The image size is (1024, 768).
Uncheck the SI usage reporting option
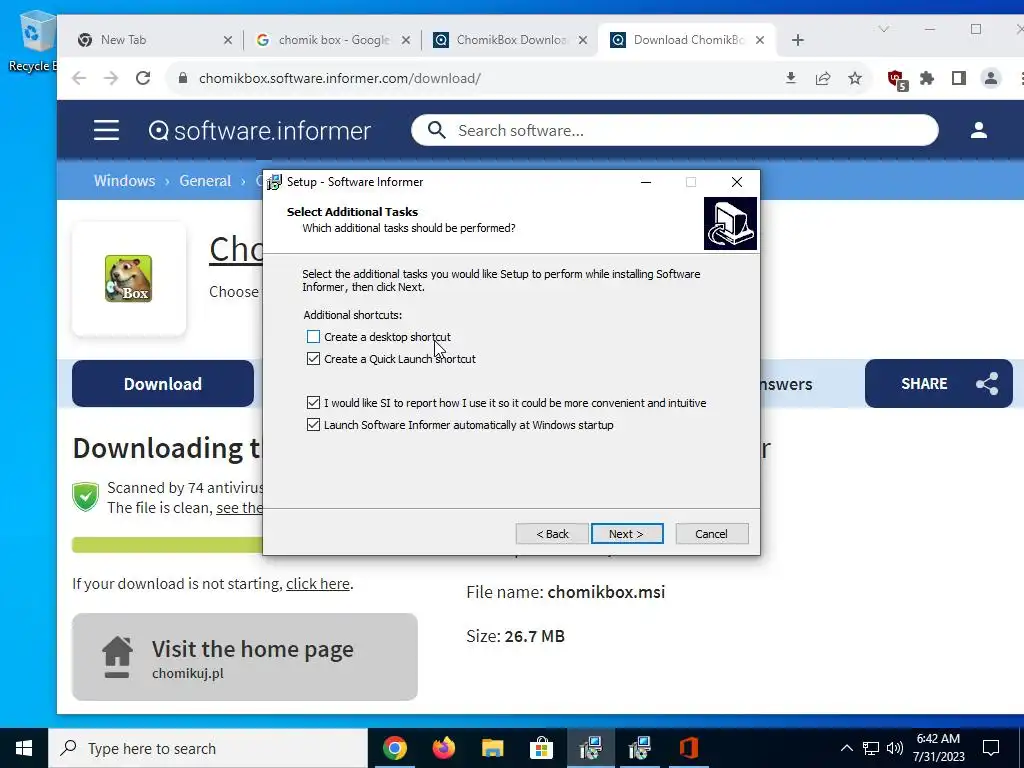313,403
